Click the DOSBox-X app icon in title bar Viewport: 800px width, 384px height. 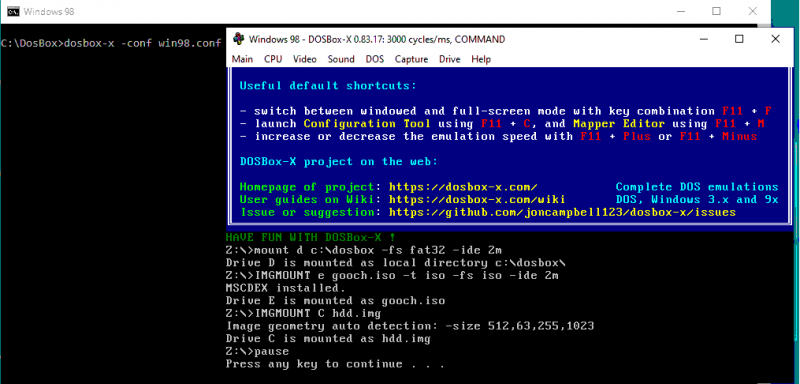click(x=238, y=39)
